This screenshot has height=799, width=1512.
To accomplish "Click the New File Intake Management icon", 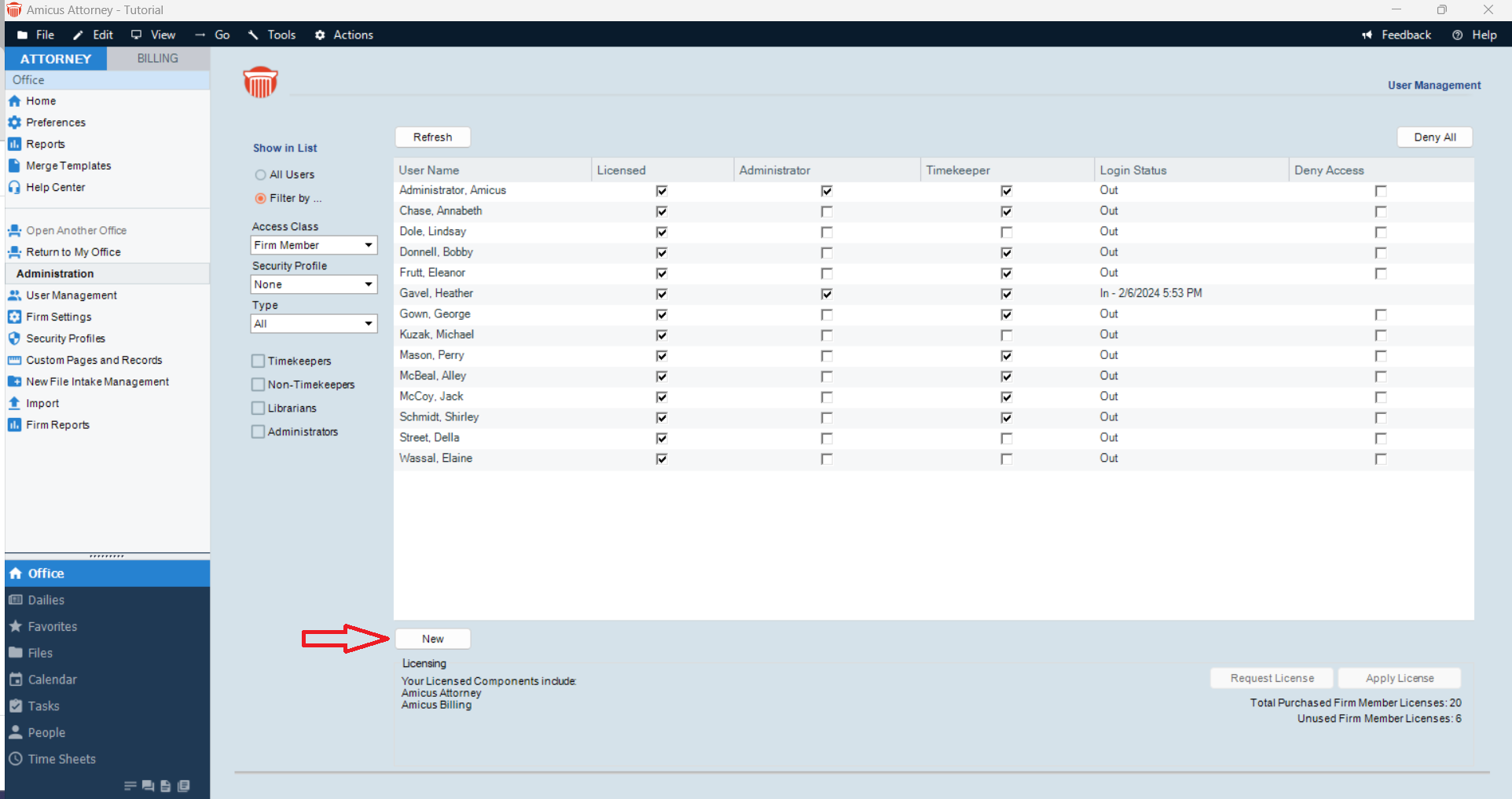I will pos(14,382).
